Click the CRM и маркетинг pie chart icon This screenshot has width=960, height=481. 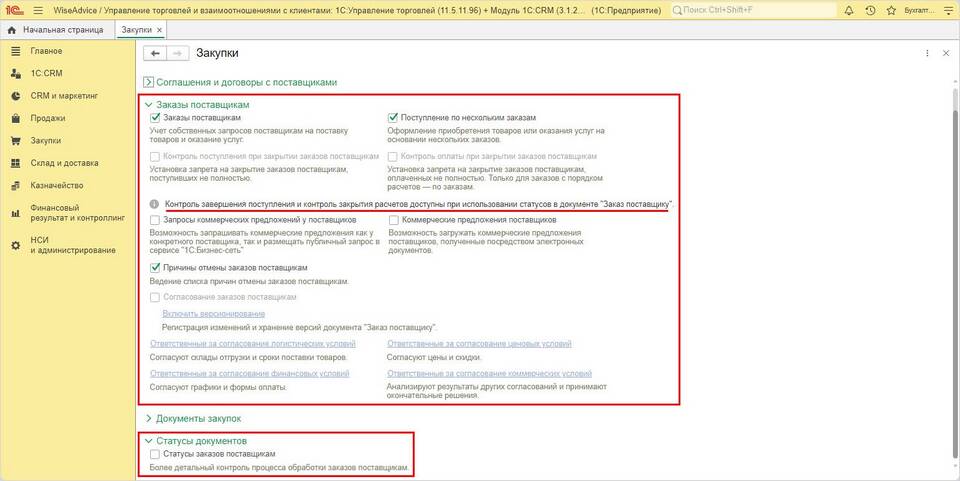point(16,96)
